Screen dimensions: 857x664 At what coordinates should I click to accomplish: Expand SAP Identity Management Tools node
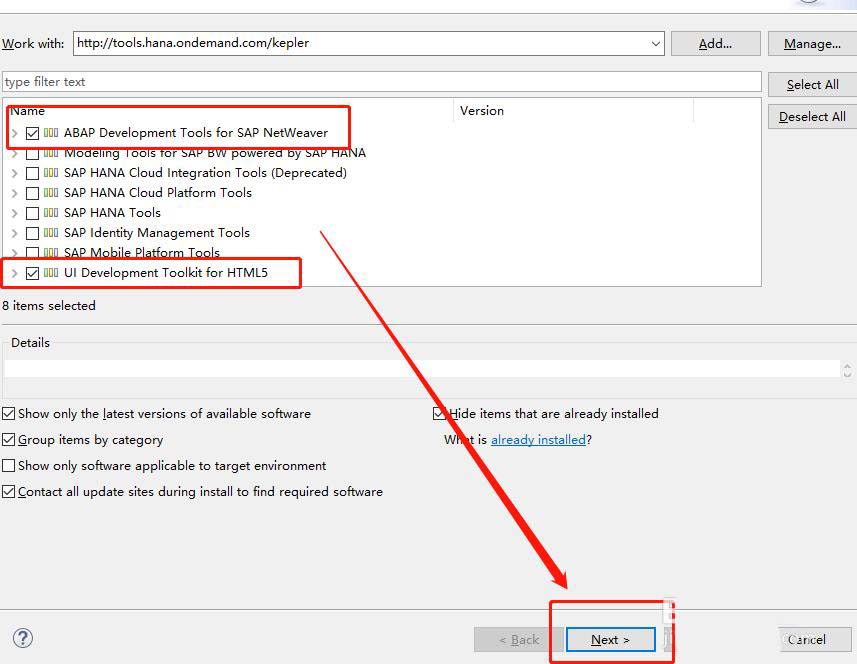point(15,233)
